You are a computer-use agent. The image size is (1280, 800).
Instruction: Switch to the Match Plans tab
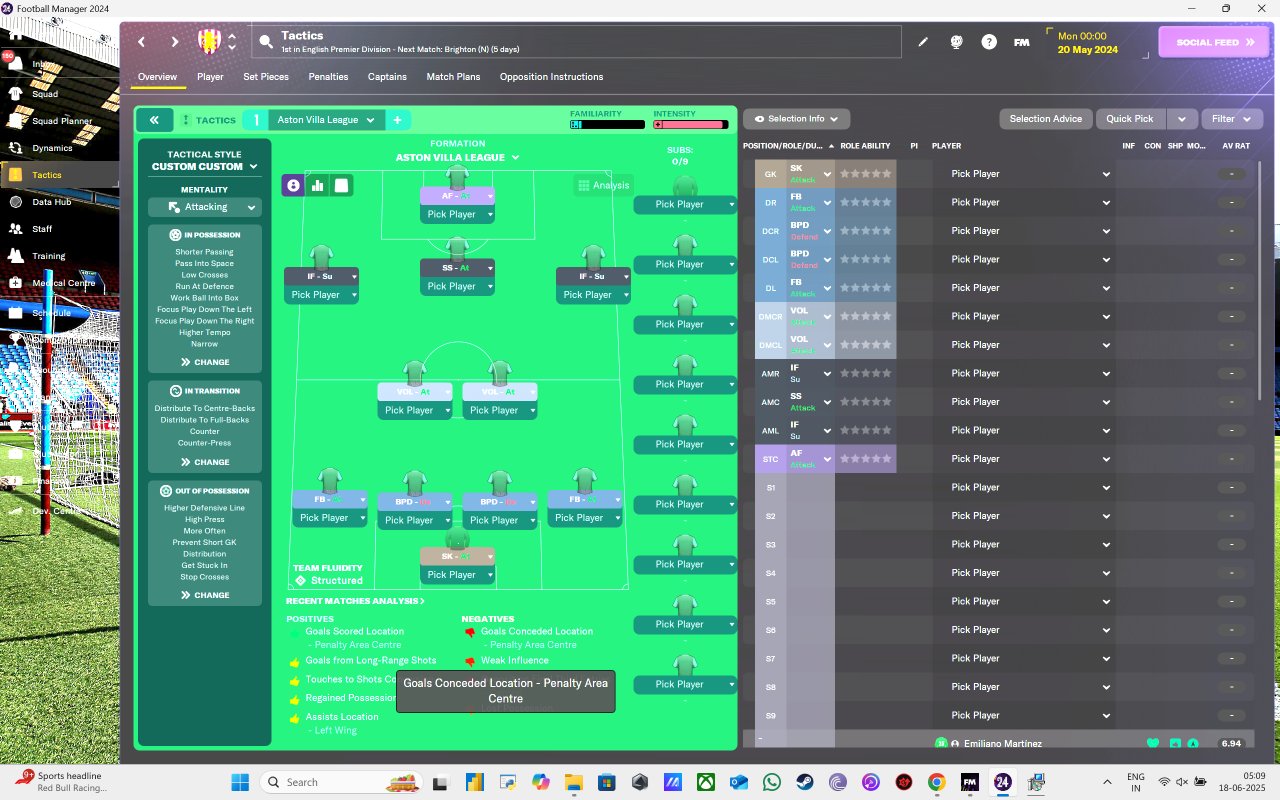point(453,77)
